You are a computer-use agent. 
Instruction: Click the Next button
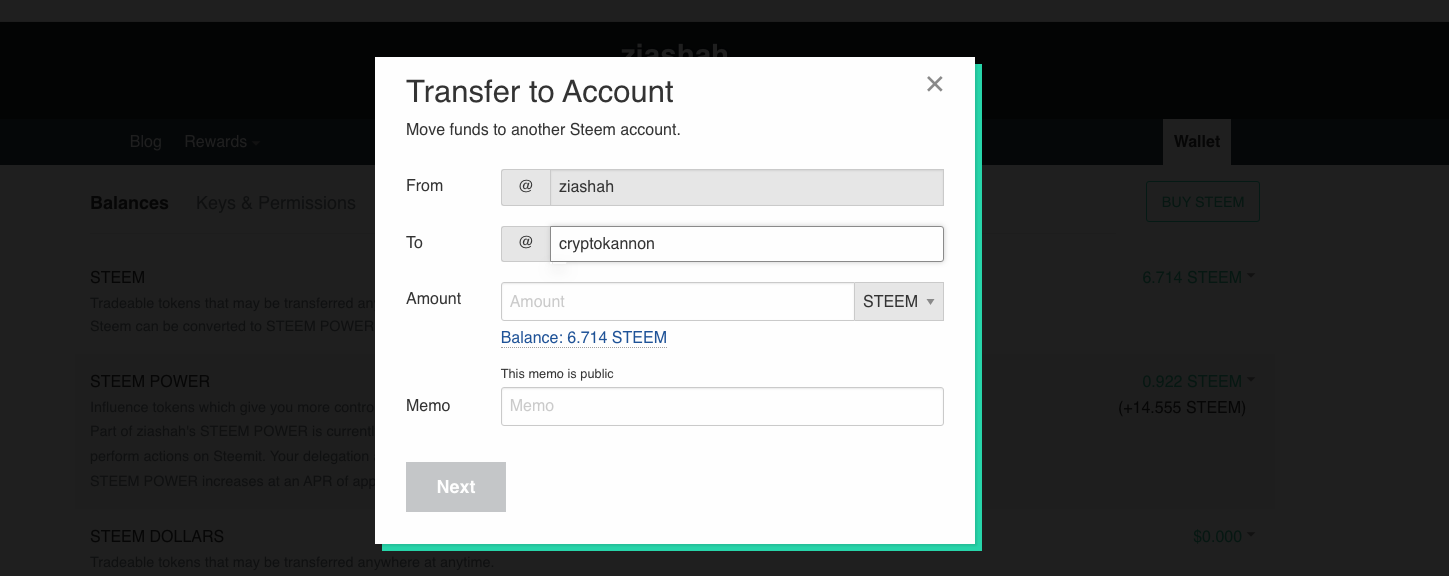pyautogui.click(x=455, y=487)
